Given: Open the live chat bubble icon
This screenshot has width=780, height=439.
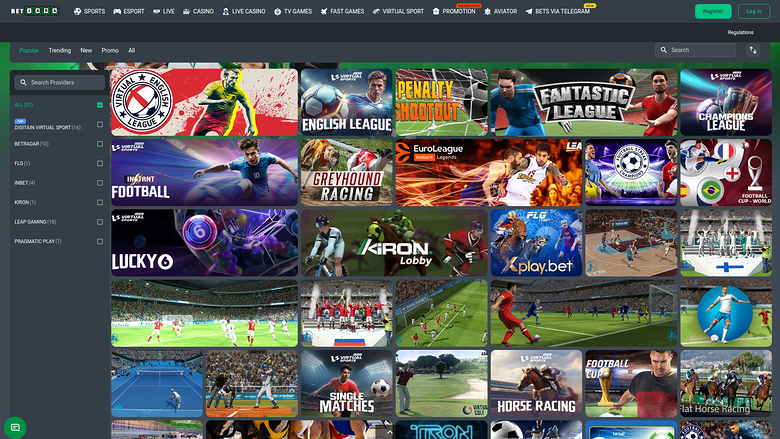Looking at the screenshot, I should point(15,428).
